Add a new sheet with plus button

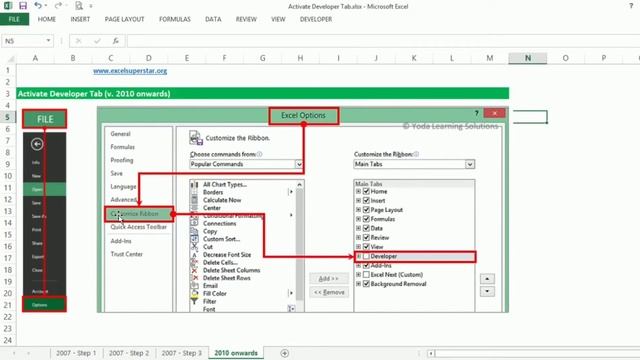[x=284, y=353]
